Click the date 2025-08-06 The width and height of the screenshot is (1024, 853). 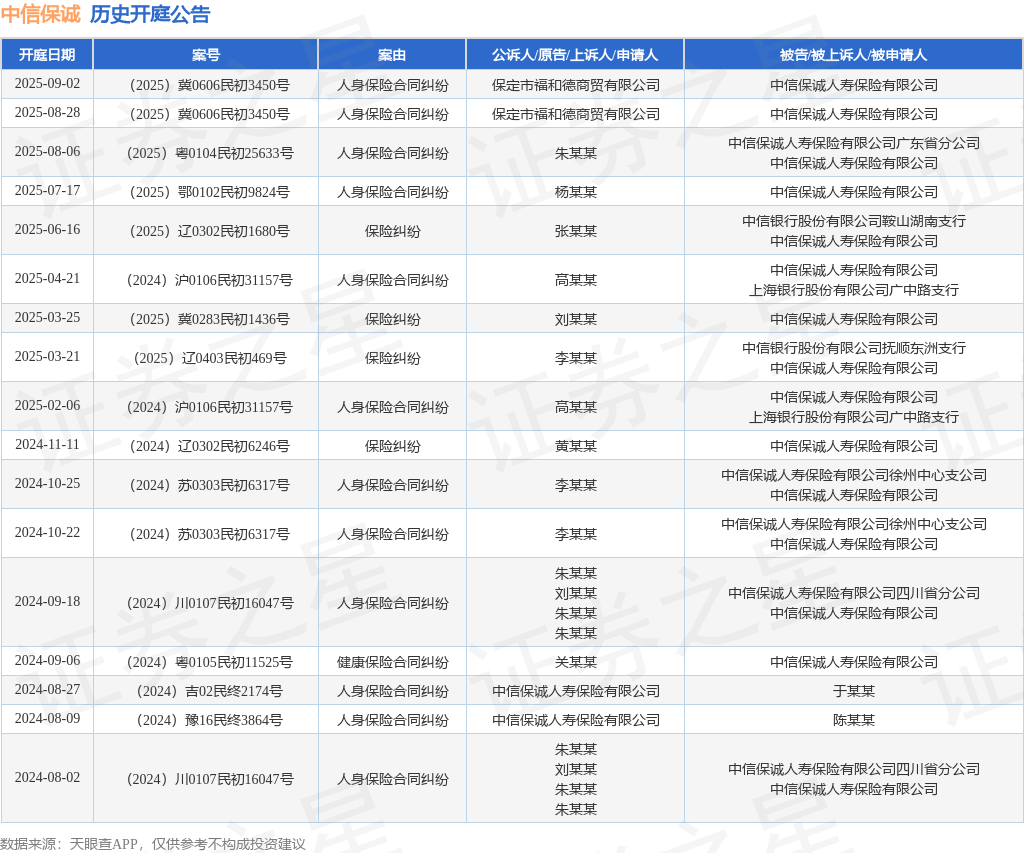click(47, 152)
